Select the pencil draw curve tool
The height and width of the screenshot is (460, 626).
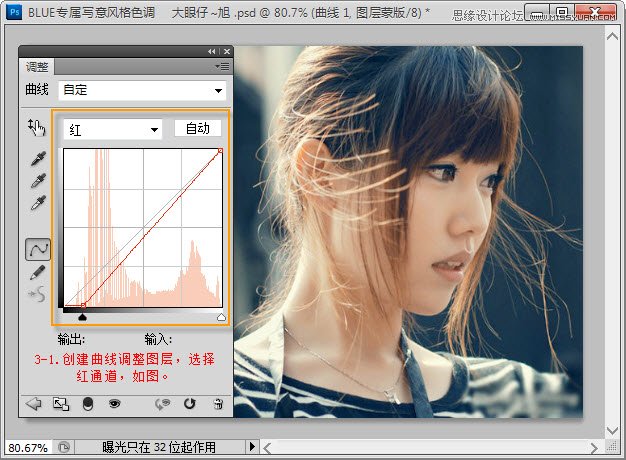tap(37, 271)
